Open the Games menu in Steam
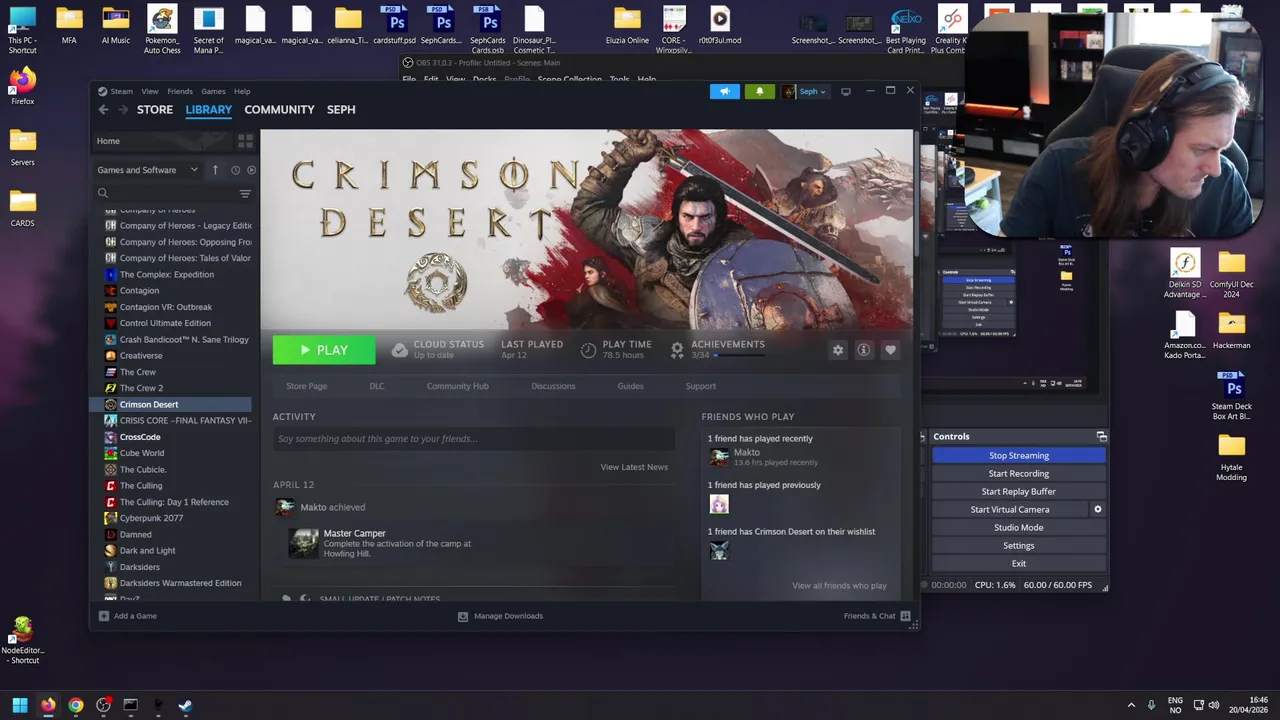 (x=213, y=91)
